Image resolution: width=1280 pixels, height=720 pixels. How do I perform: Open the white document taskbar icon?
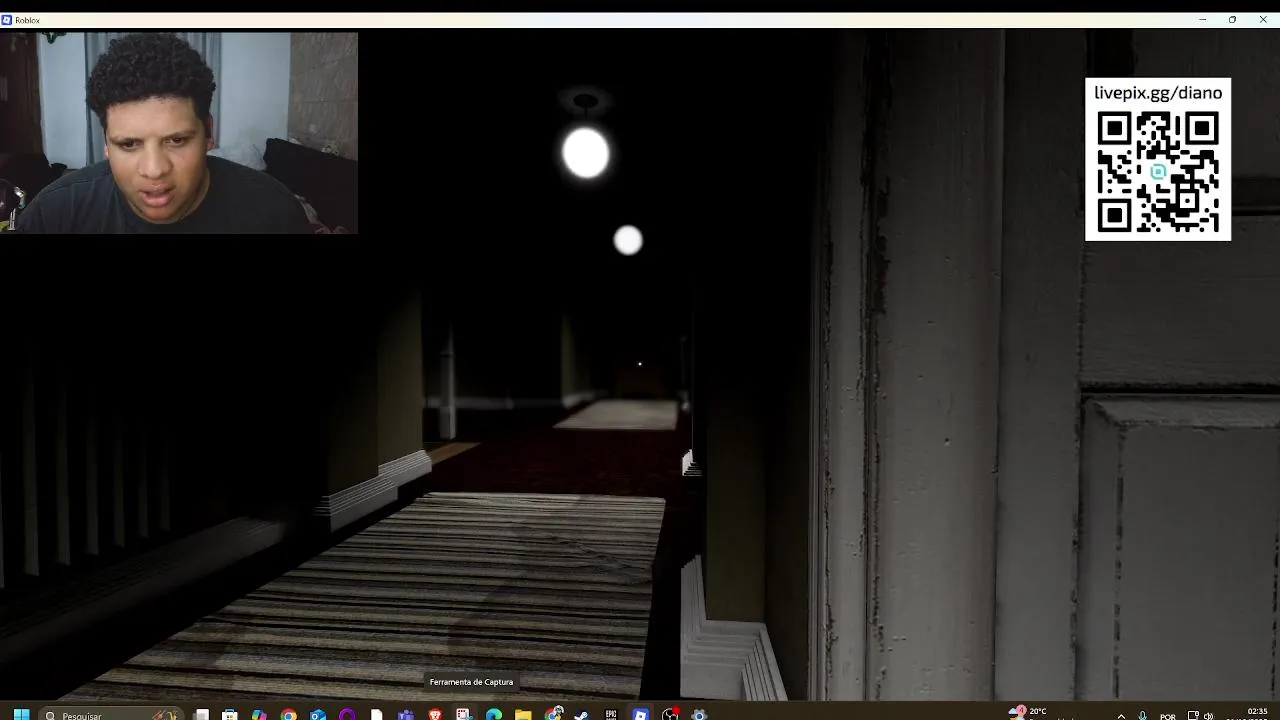coord(376,714)
